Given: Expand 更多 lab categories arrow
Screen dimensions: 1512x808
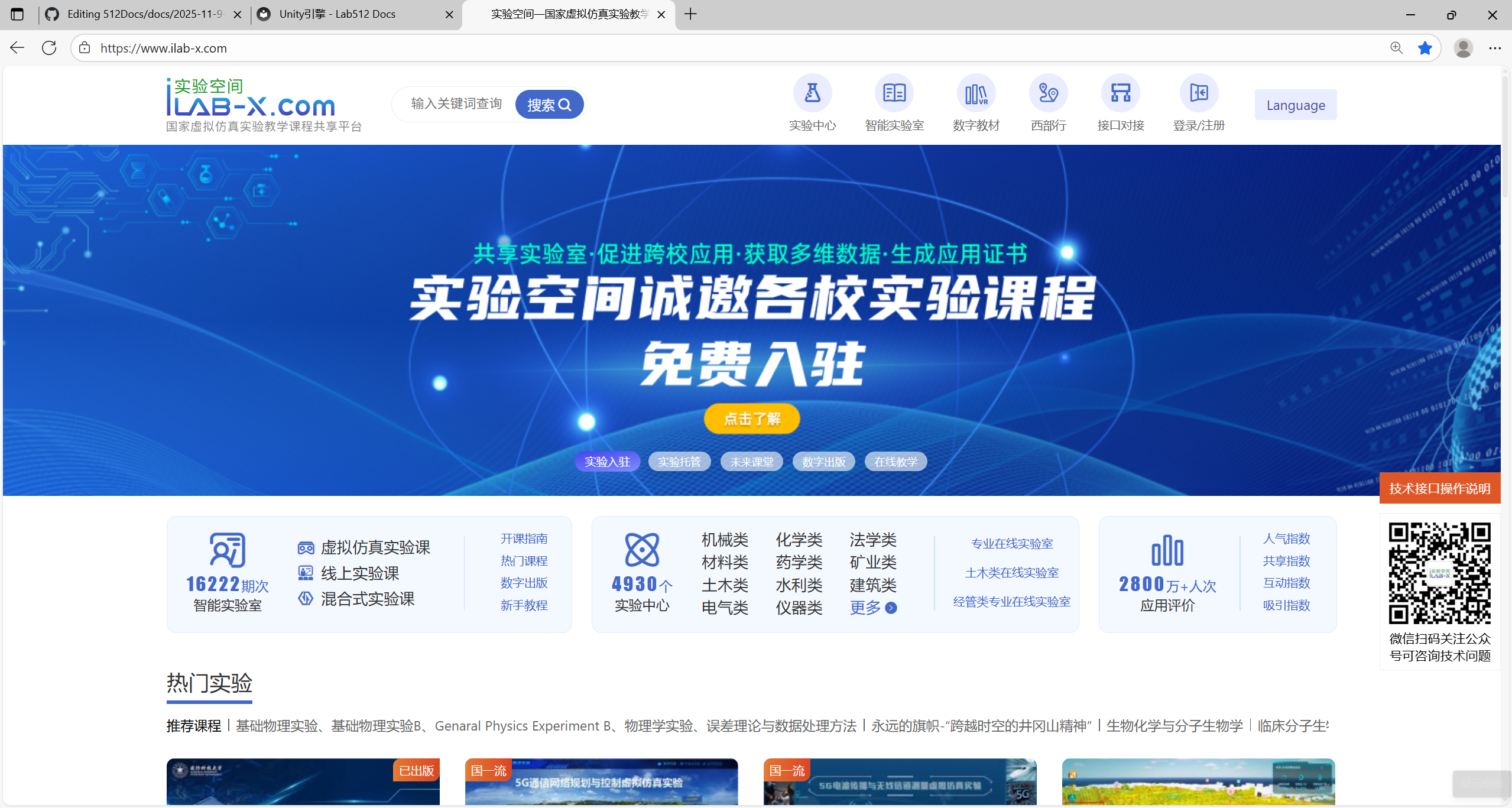Looking at the screenshot, I should [891, 608].
